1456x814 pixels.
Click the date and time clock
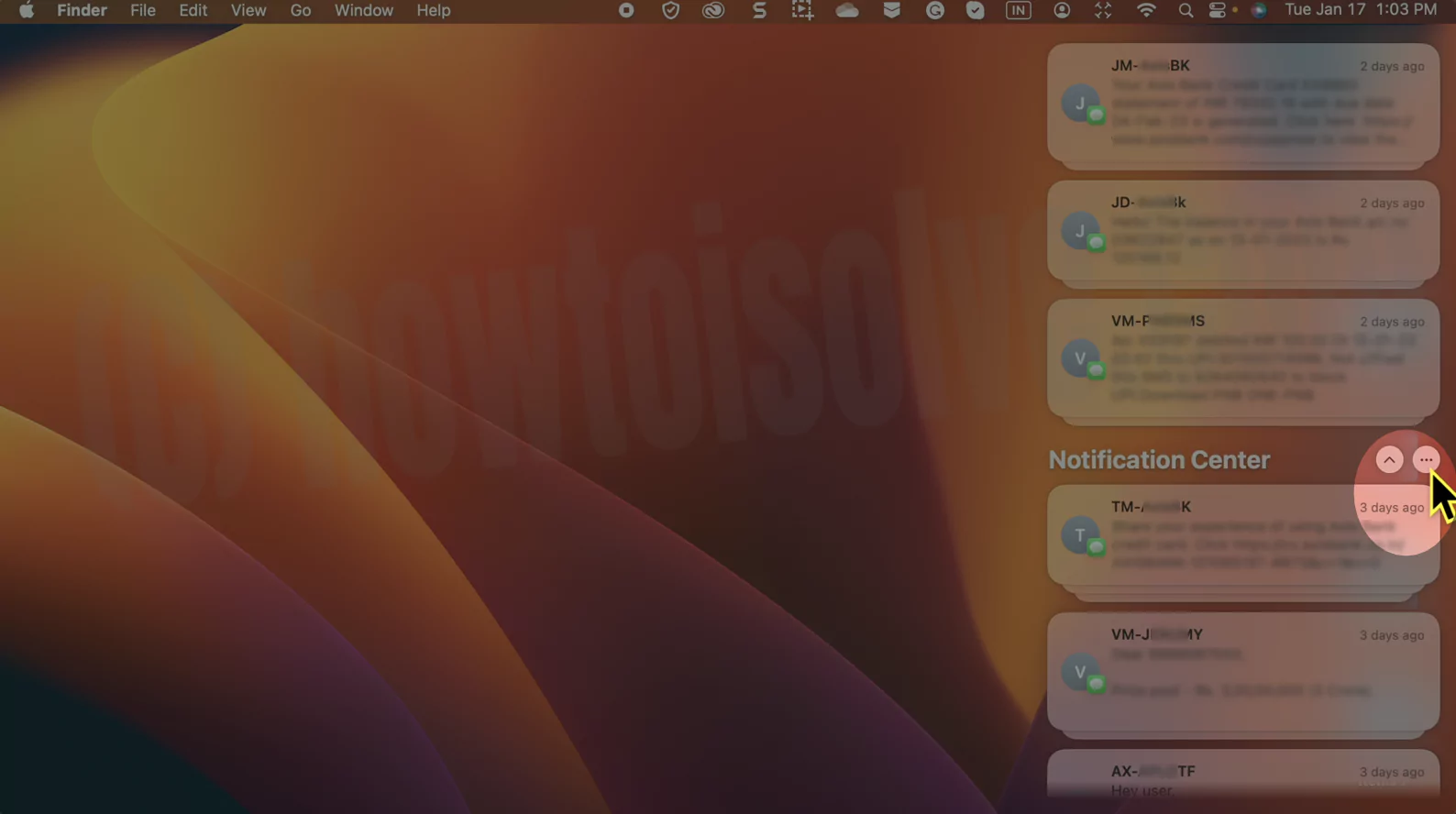[x=1361, y=10]
